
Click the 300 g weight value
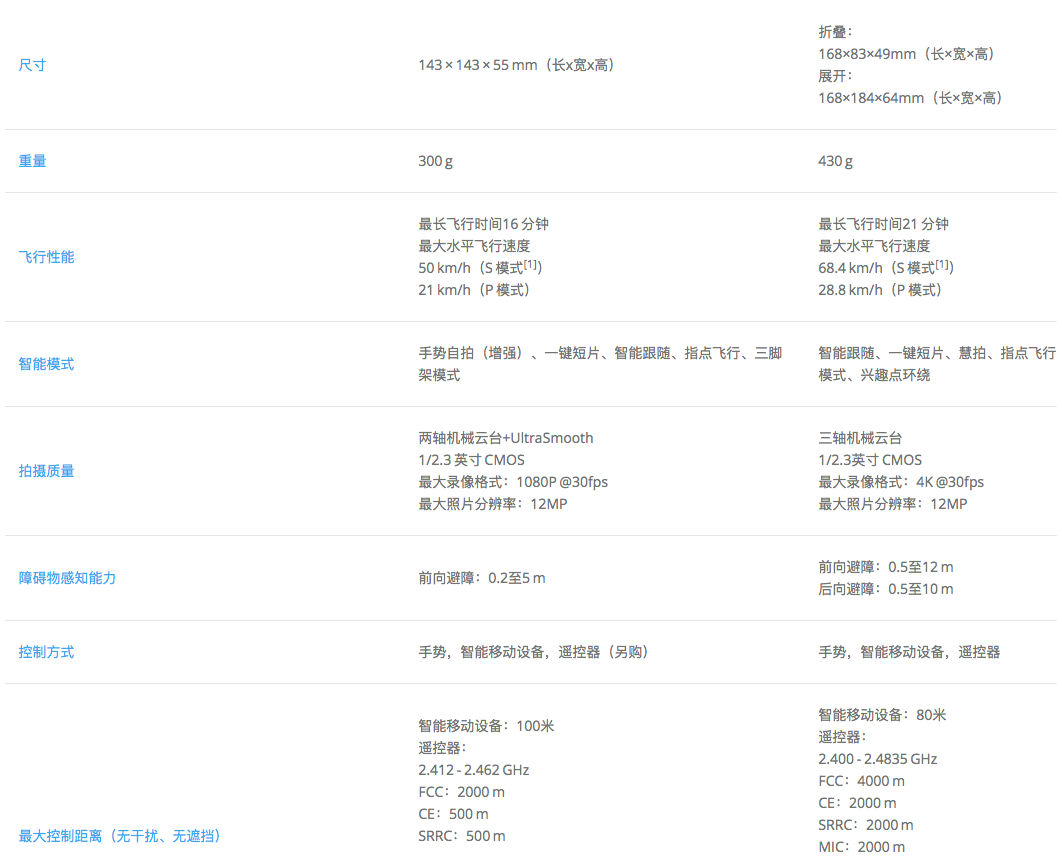pyautogui.click(x=435, y=161)
